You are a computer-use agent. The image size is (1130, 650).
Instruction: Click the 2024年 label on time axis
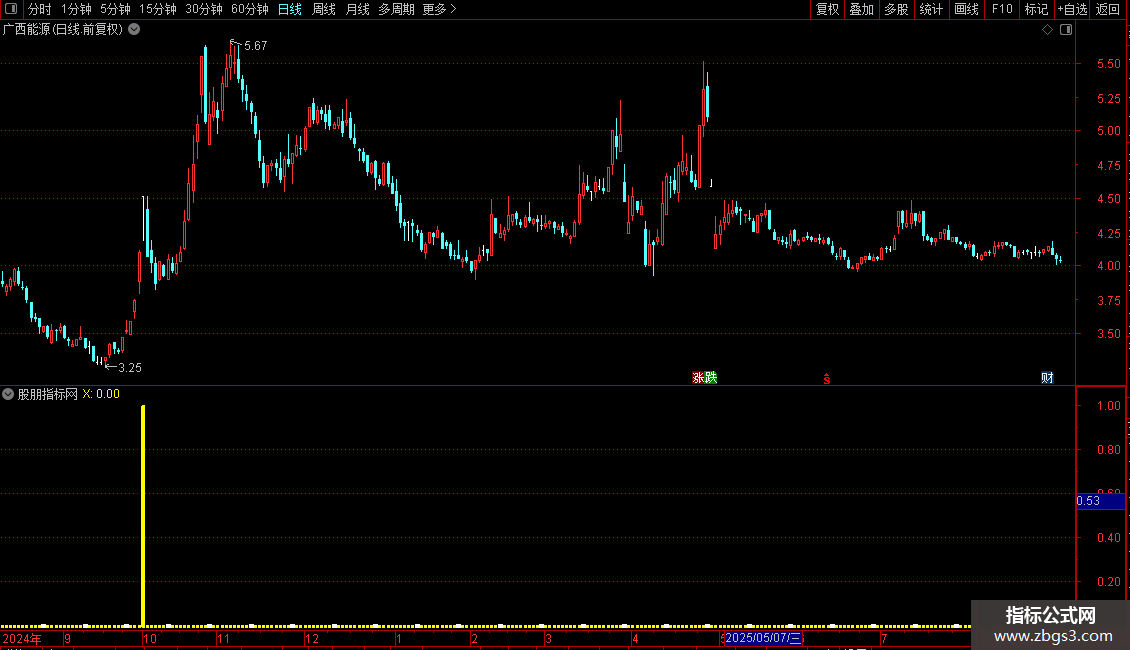(22, 638)
